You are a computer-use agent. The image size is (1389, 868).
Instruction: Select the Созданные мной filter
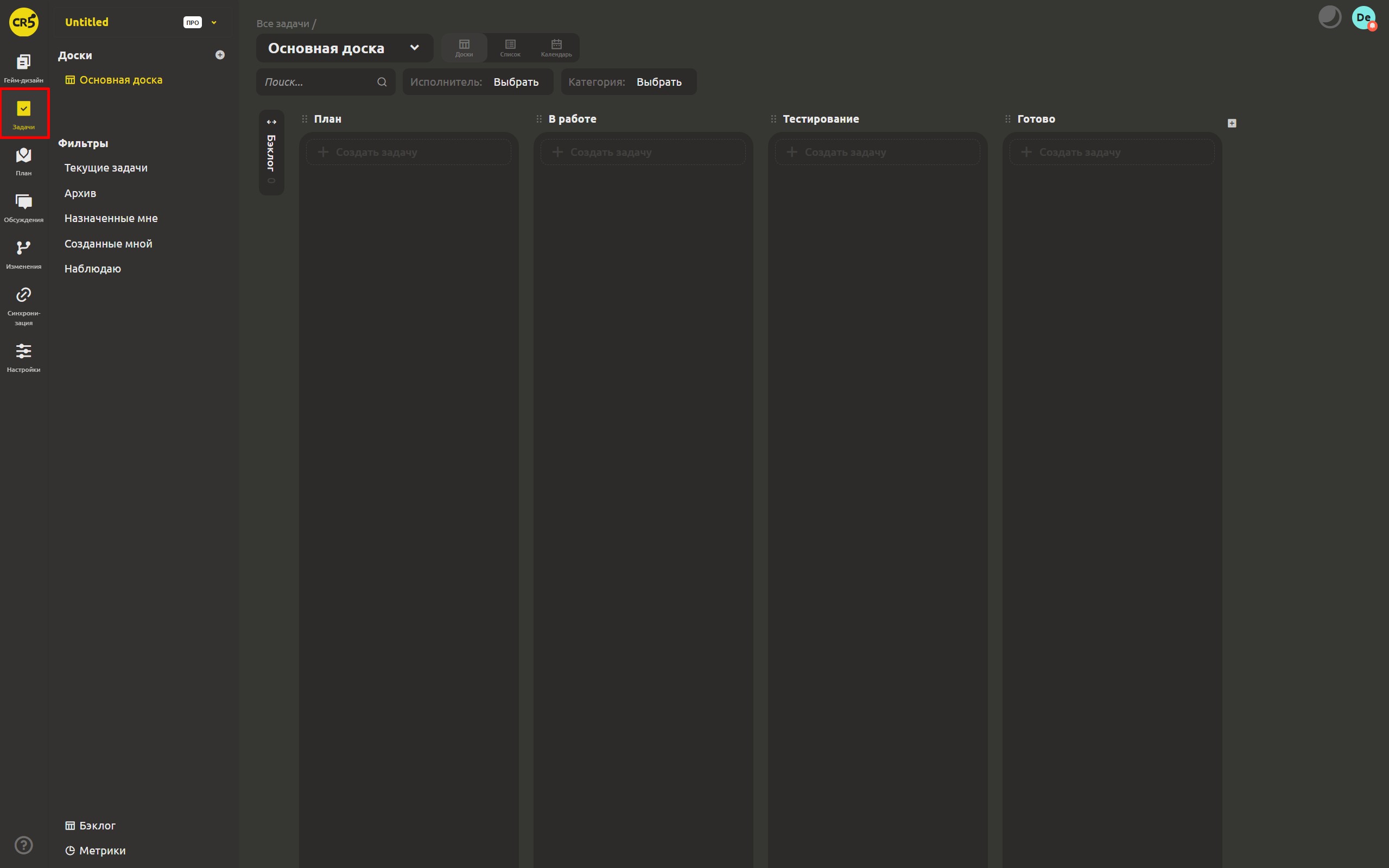click(x=109, y=243)
